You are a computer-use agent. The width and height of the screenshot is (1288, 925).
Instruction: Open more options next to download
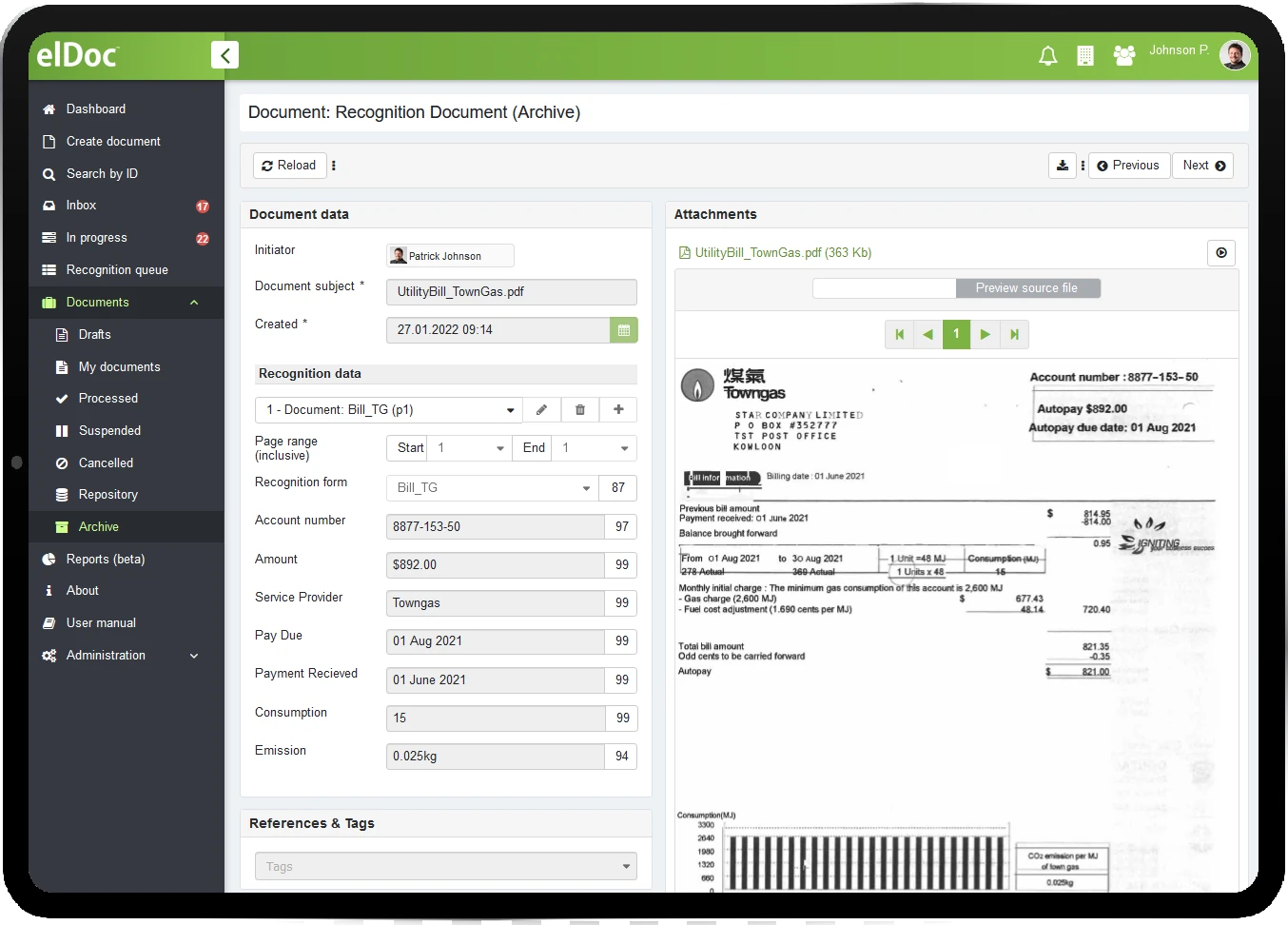[x=1083, y=166]
